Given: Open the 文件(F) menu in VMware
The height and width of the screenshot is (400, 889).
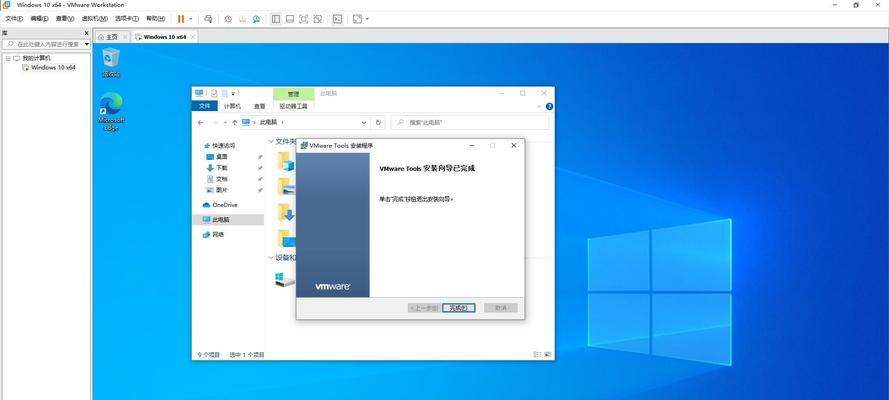Looking at the screenshot, I should coord(14,19).
